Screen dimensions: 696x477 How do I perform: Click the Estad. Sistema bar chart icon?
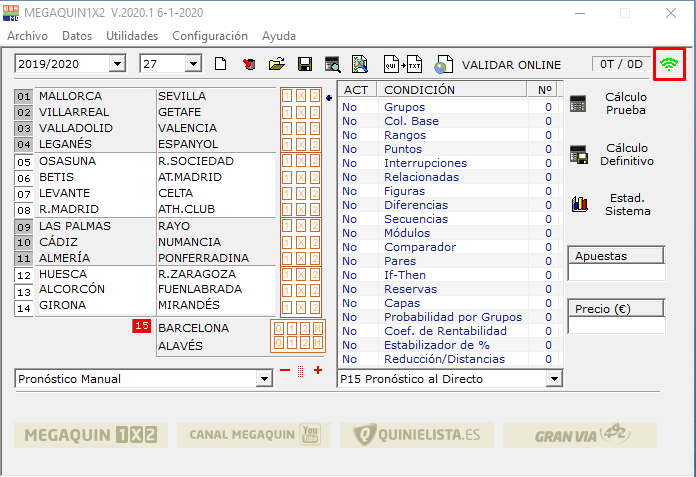pos(580,204)
